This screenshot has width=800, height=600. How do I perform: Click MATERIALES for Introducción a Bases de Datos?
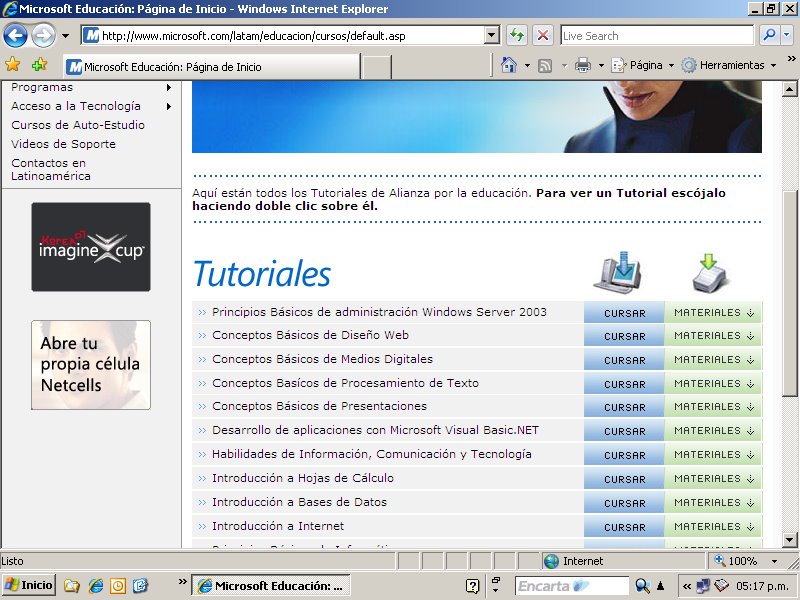713,503
